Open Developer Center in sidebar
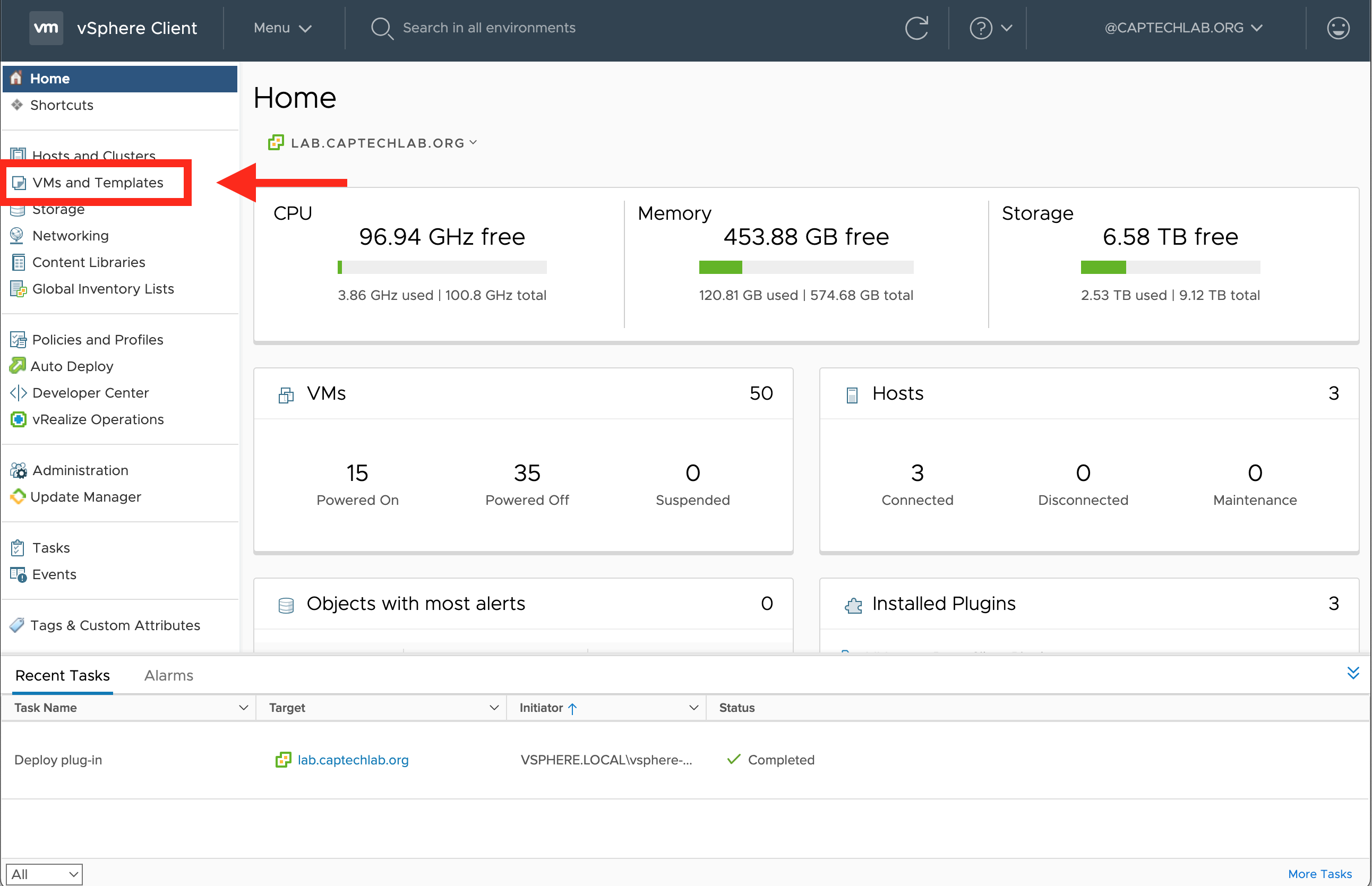This screenshot has height=886, width=1372. [x=90, y=393]
